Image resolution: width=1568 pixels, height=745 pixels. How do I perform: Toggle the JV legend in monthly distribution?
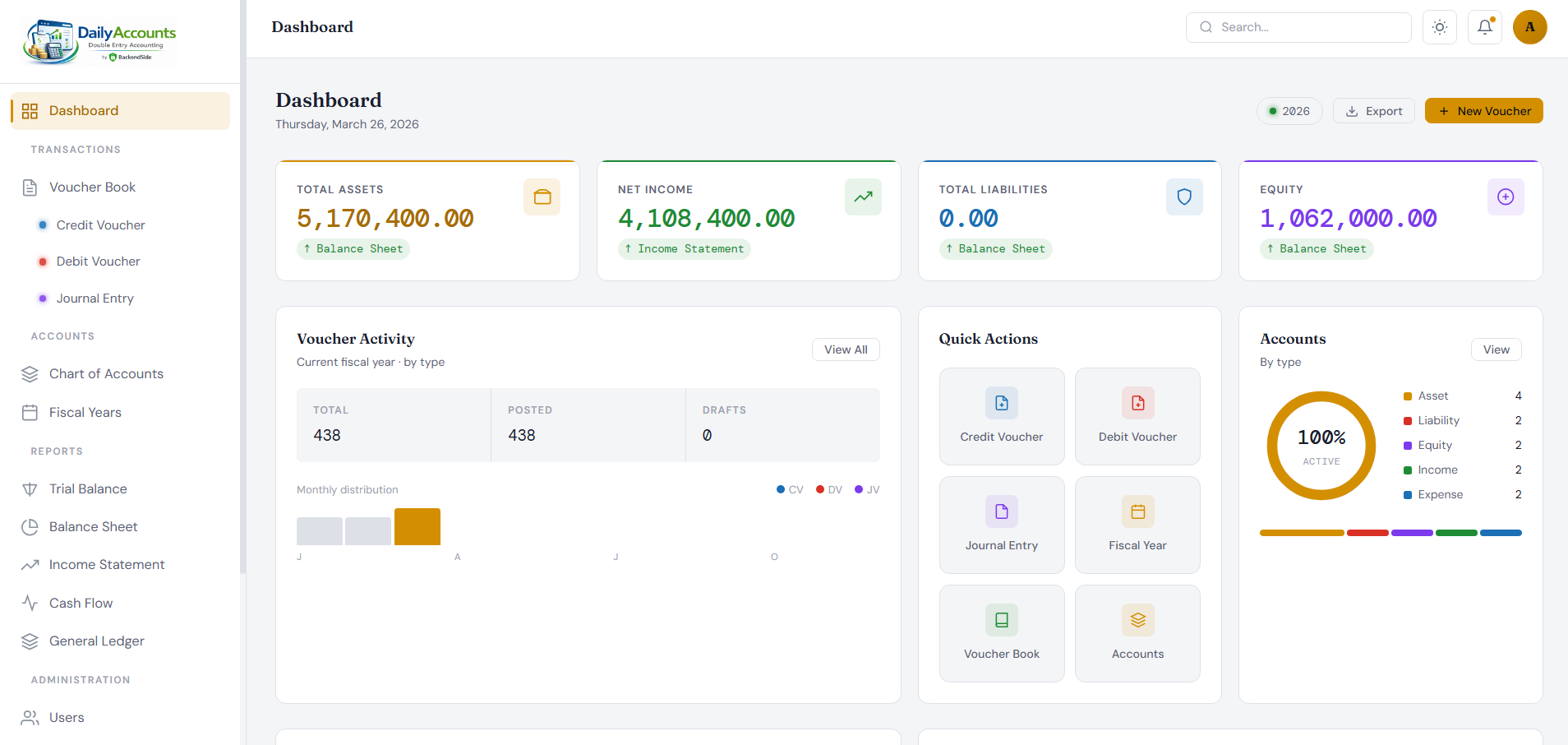(x=867, y=489)
